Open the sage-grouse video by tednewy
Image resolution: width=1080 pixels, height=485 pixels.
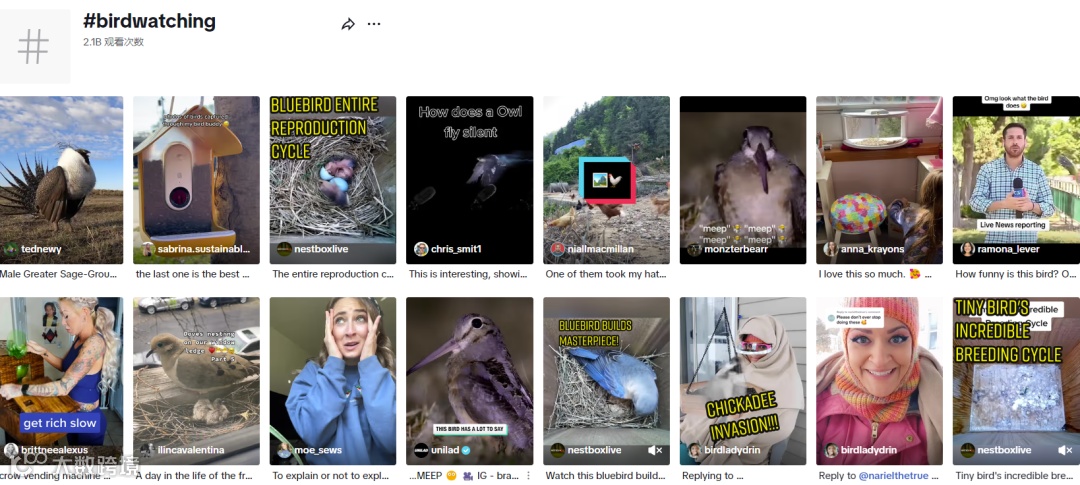[x=61, y=180]
